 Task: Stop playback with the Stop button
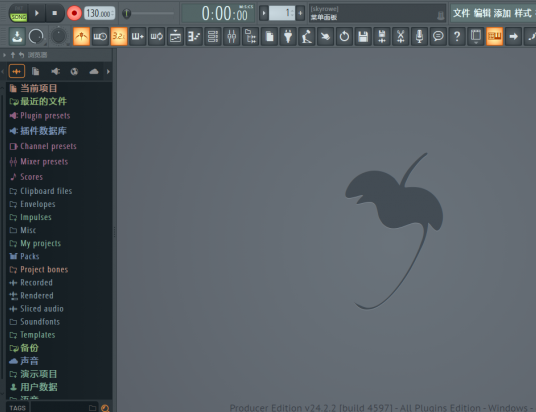click(55, 13)
